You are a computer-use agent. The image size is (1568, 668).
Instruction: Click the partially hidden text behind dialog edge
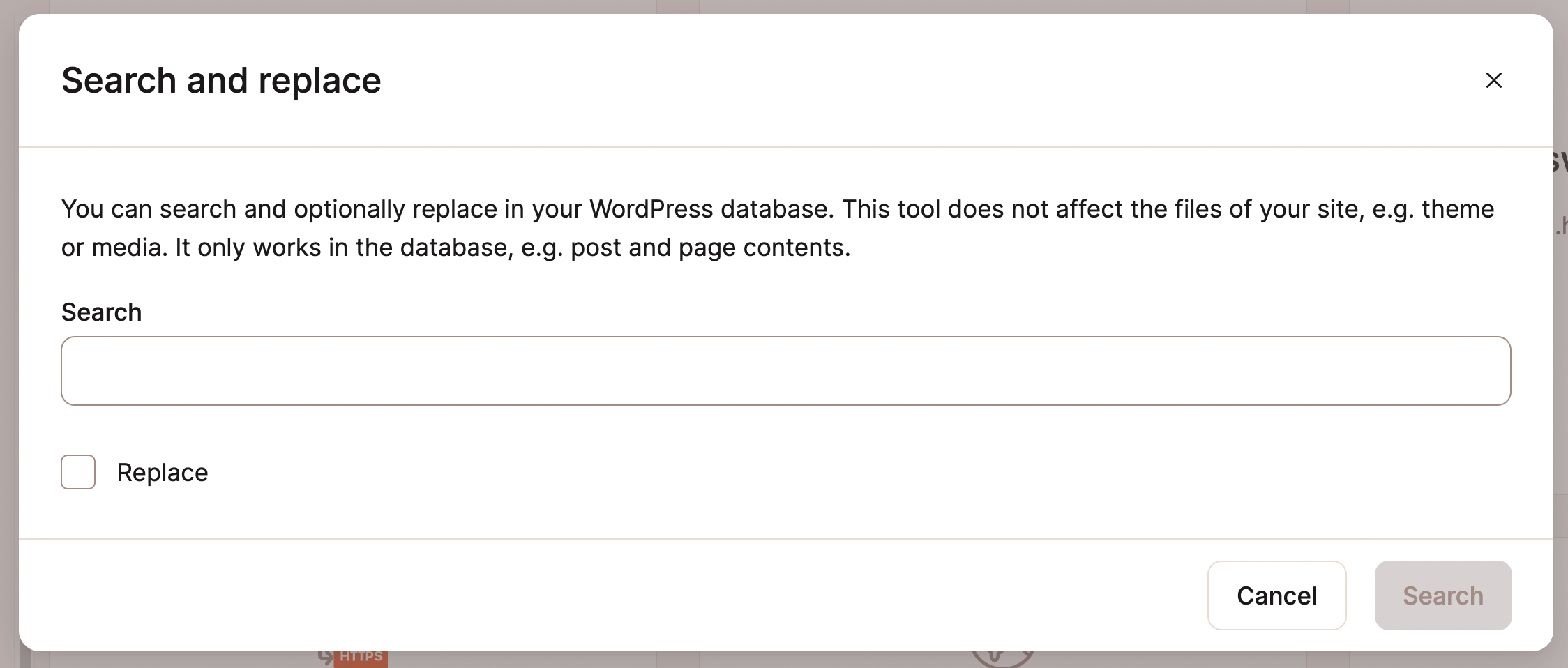(1561, 162)
